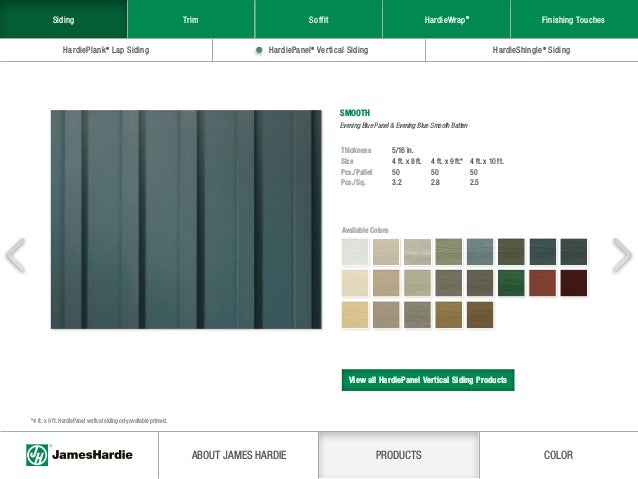Screen dimensions: 638x479
Task: Open COLOR section
Action: [x=559, y=455]
